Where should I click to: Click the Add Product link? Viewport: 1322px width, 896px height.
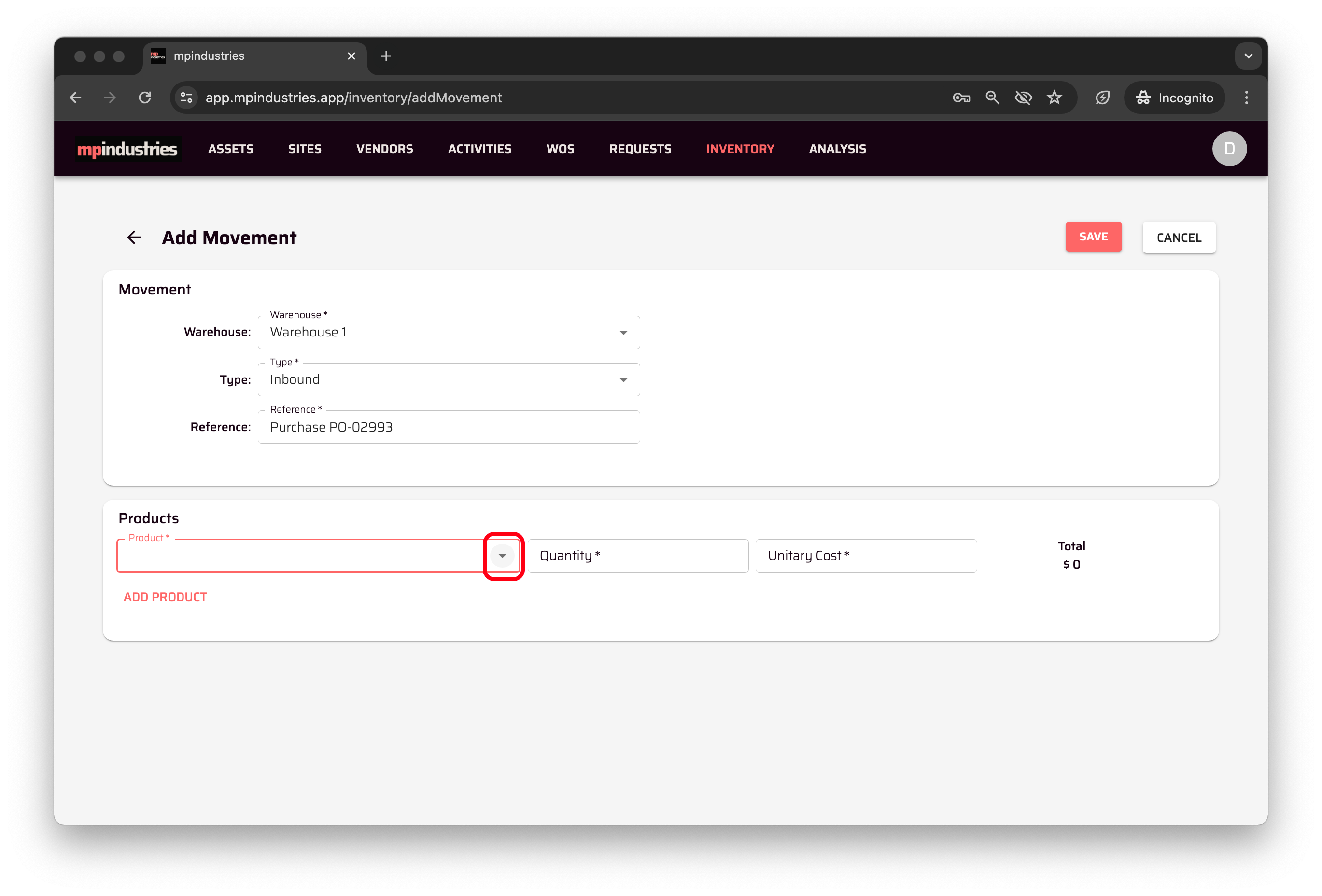[x=165, y=597]
